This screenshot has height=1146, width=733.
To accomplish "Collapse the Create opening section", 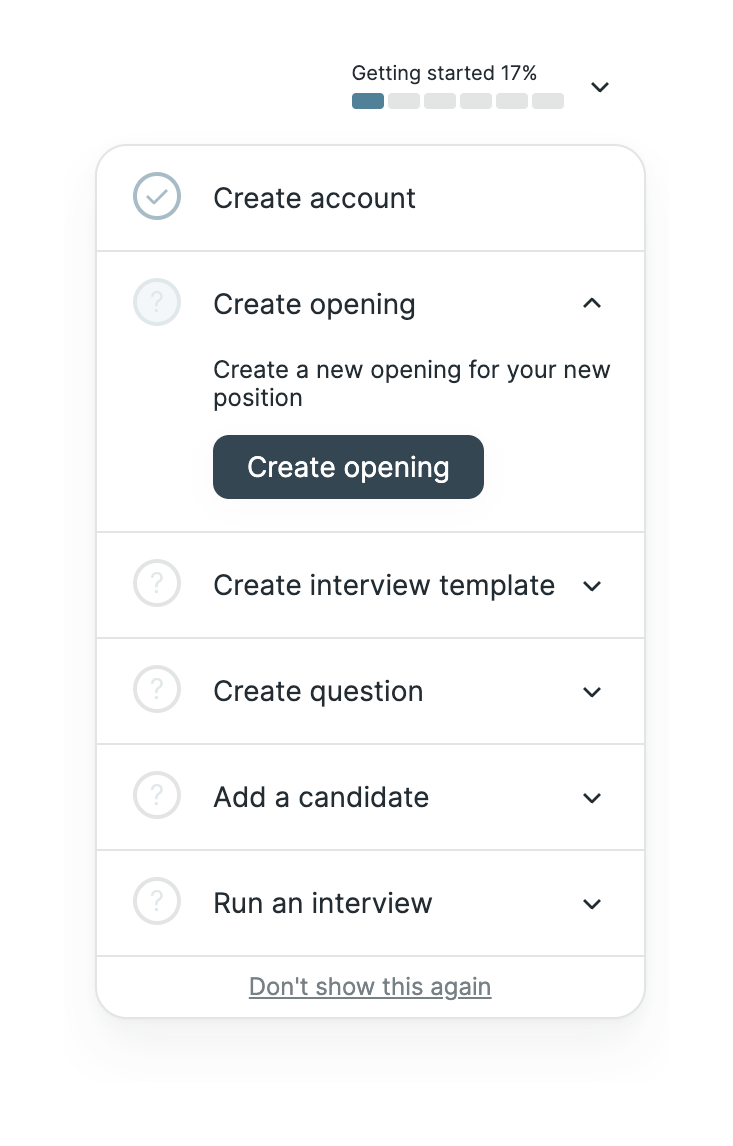I will [x=592, y=302].
